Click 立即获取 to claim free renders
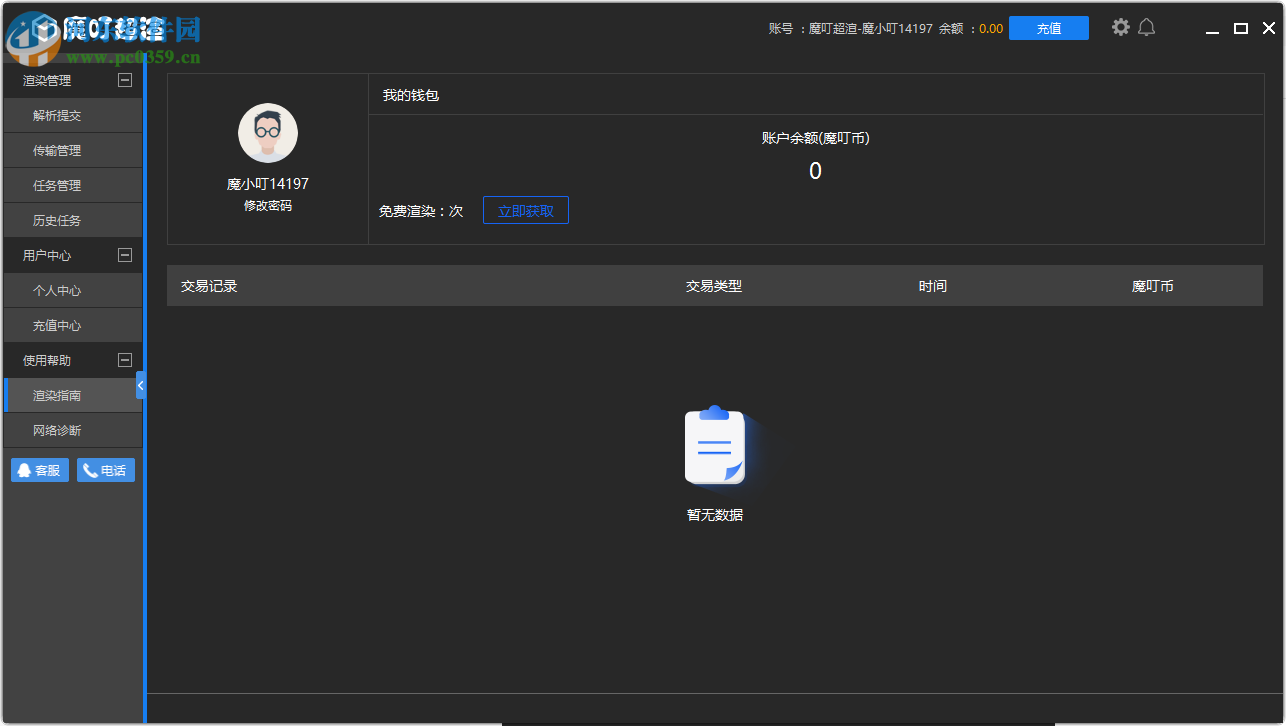Image resolution: width=1286 pixels, height=726 pixels. [525, 209]
